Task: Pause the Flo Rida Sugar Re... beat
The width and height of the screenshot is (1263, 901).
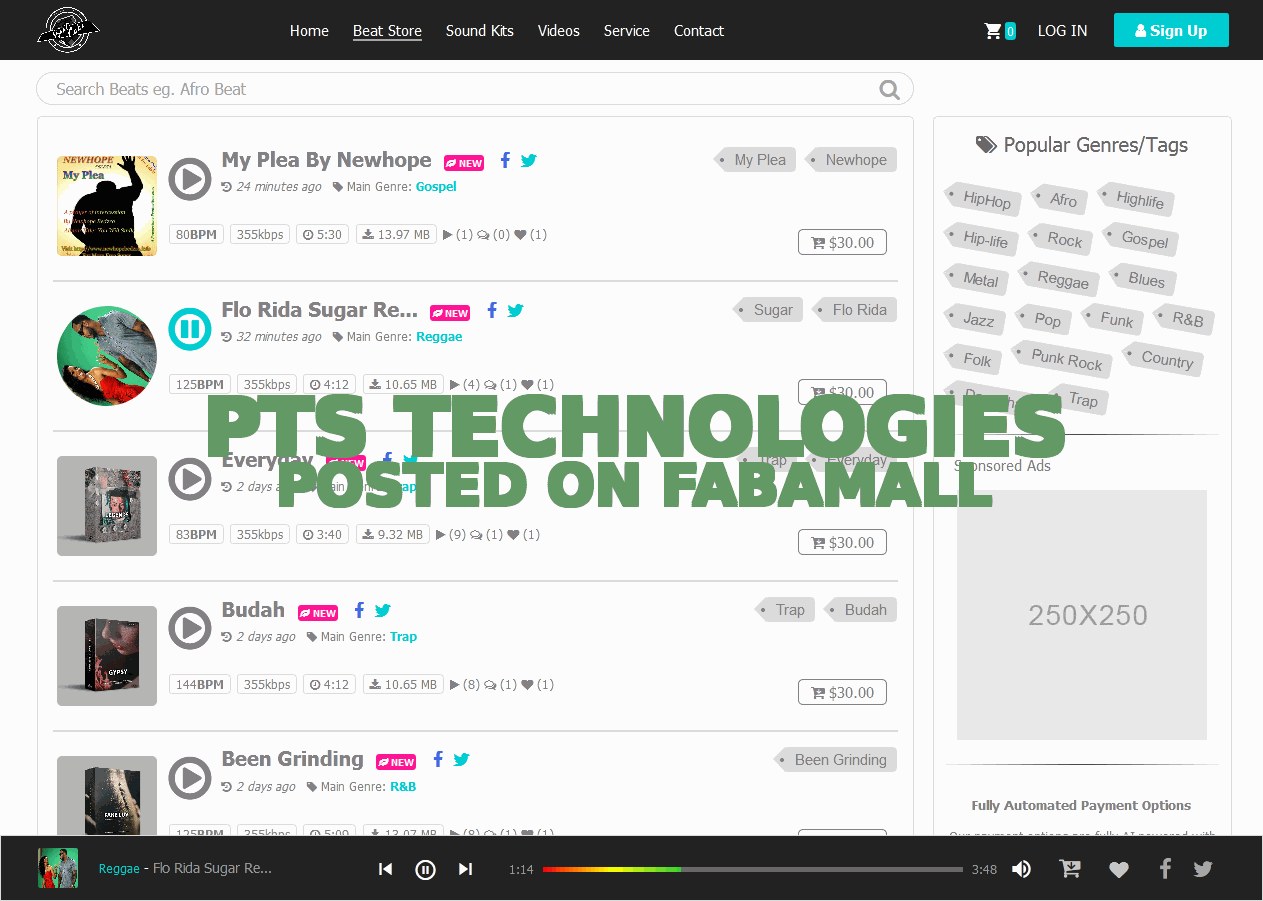Action: (x=189, y=329)
